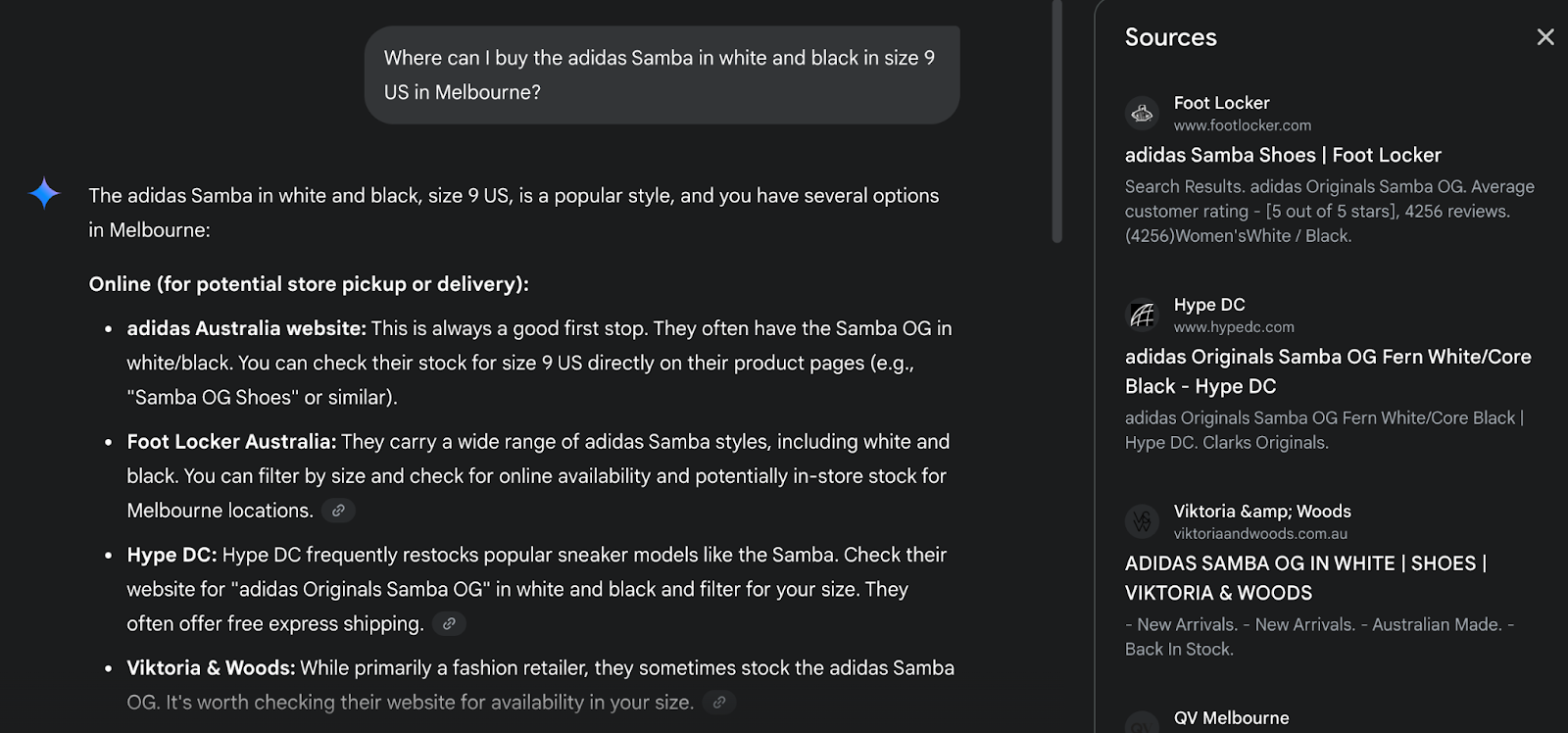The height and width of the screenshot is (733, 1568).
Task: Close the Sources panel
Action: pyautogui.click(x=1545, y=37)
